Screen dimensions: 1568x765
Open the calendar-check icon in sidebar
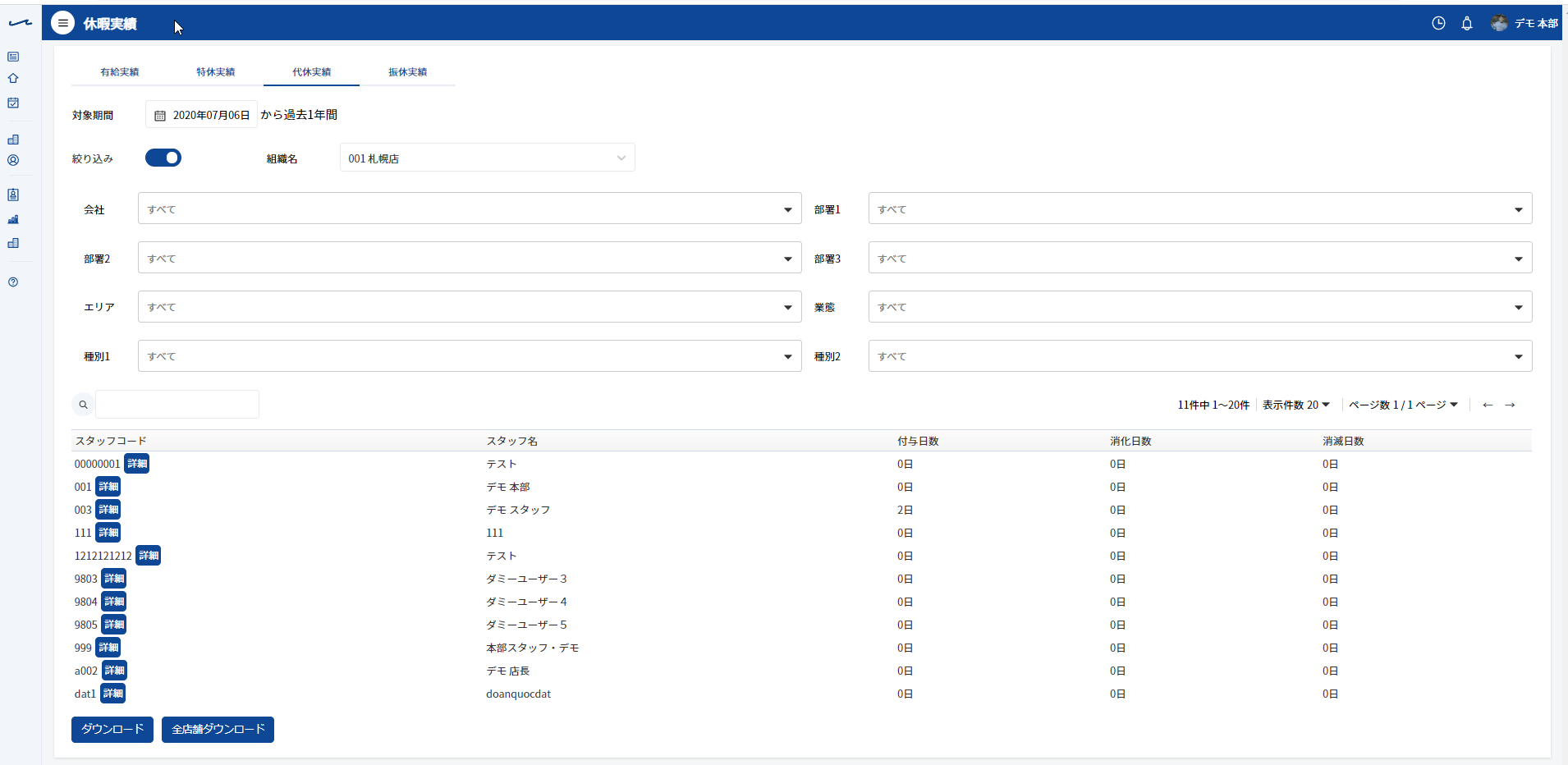pyautogui.click(x=13, y=103)
